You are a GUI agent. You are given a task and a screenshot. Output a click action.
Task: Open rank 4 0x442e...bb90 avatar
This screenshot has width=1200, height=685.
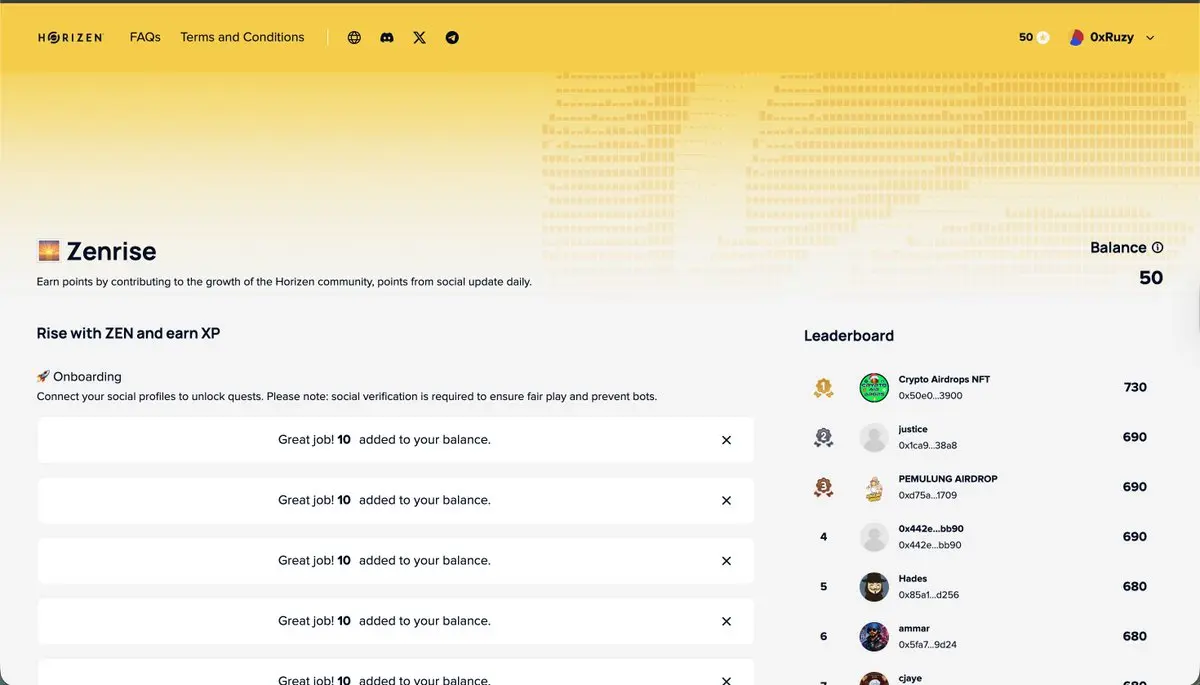[x=874, y=537]
